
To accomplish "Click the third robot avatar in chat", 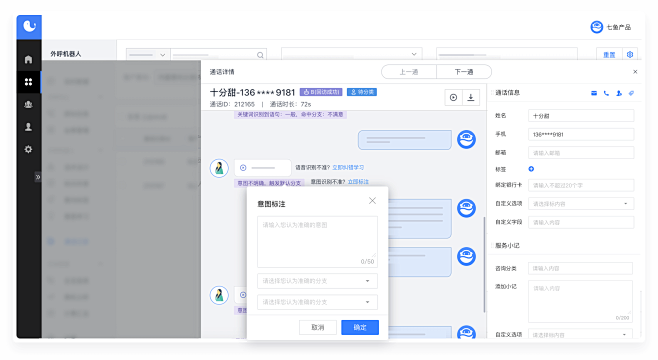I will point(466,256).
